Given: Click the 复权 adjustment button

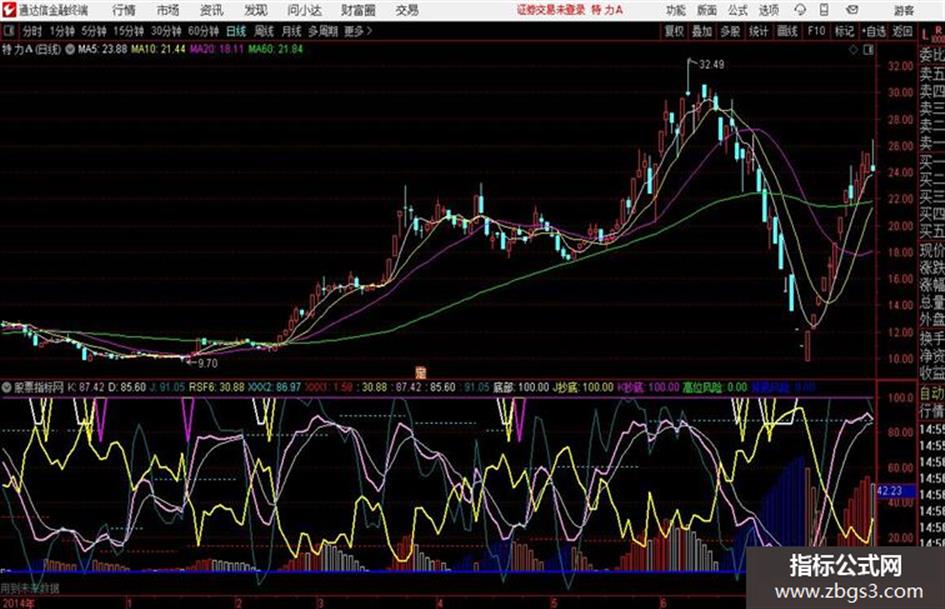Looking at the screenshot, I should pyautogui.click(x=674, y=31).
